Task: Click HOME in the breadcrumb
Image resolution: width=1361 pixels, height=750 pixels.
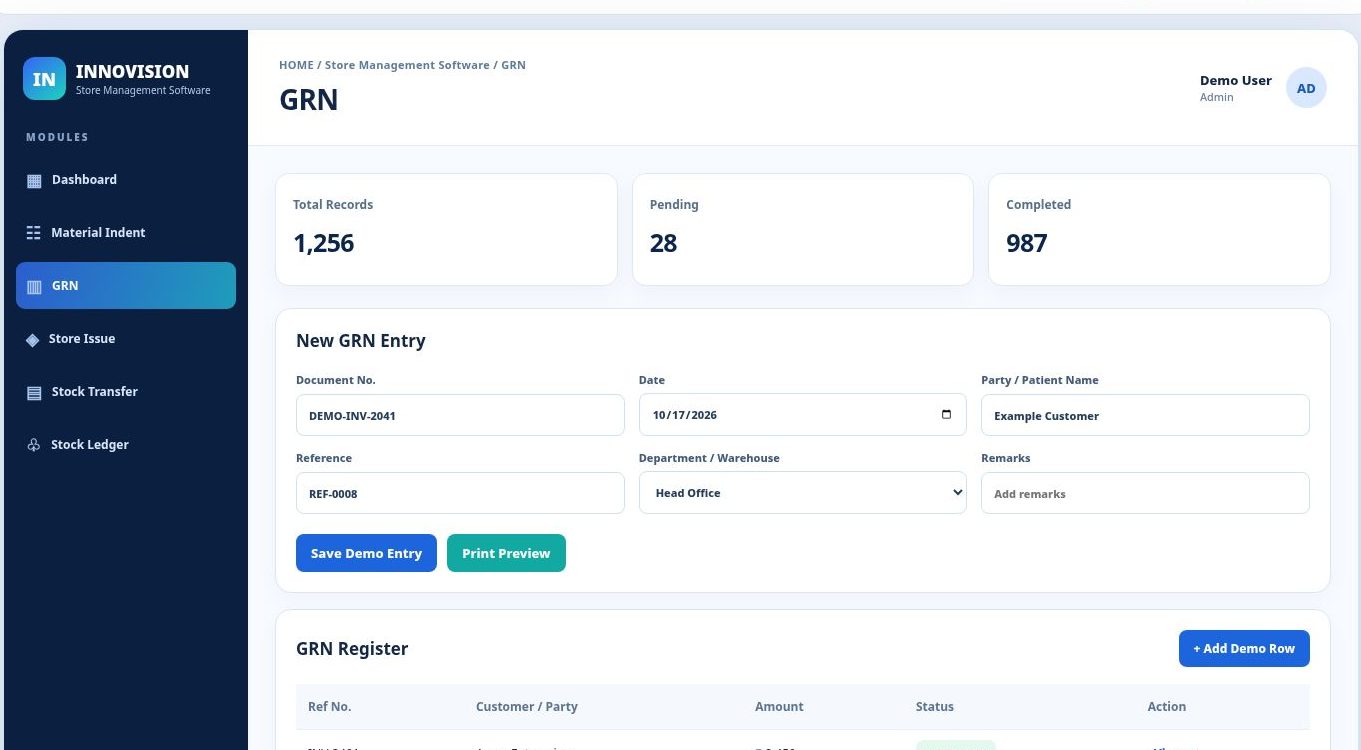Action: [x=296, y=65]
